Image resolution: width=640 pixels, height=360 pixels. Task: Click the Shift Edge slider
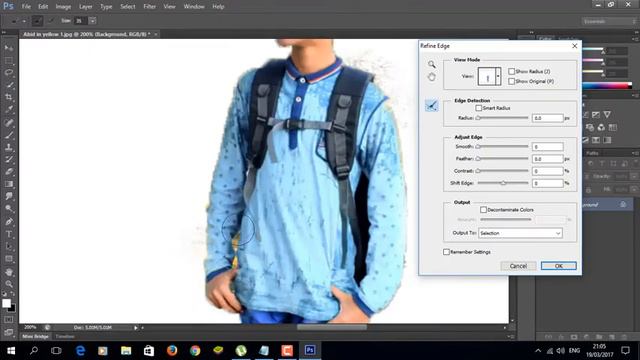tap(503, 183)
